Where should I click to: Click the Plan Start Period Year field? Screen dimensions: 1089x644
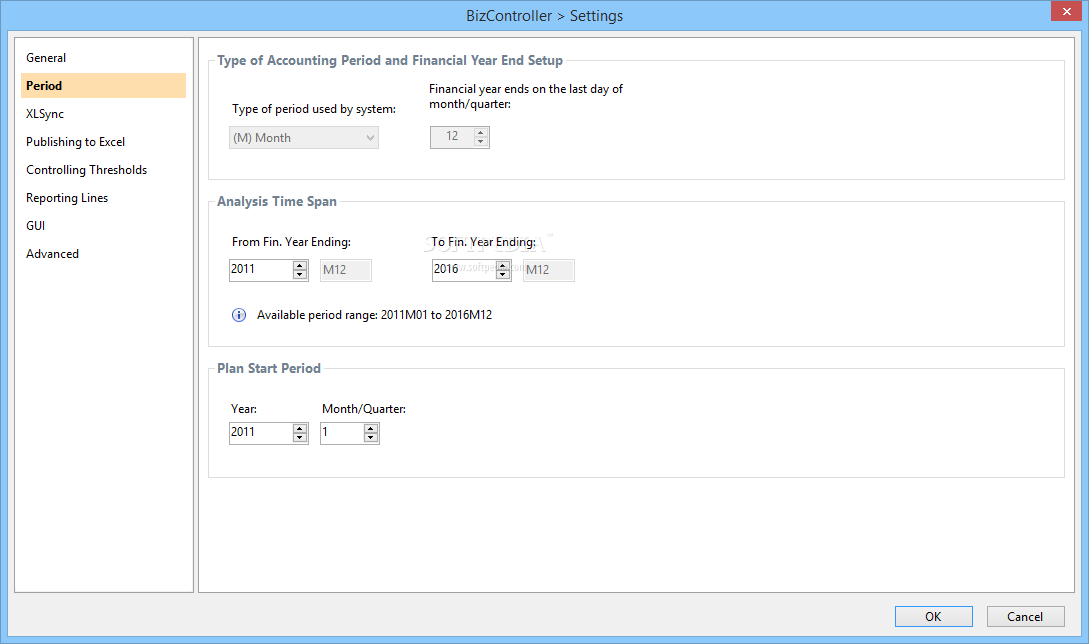pyautogui.click(x=261, y=433)
